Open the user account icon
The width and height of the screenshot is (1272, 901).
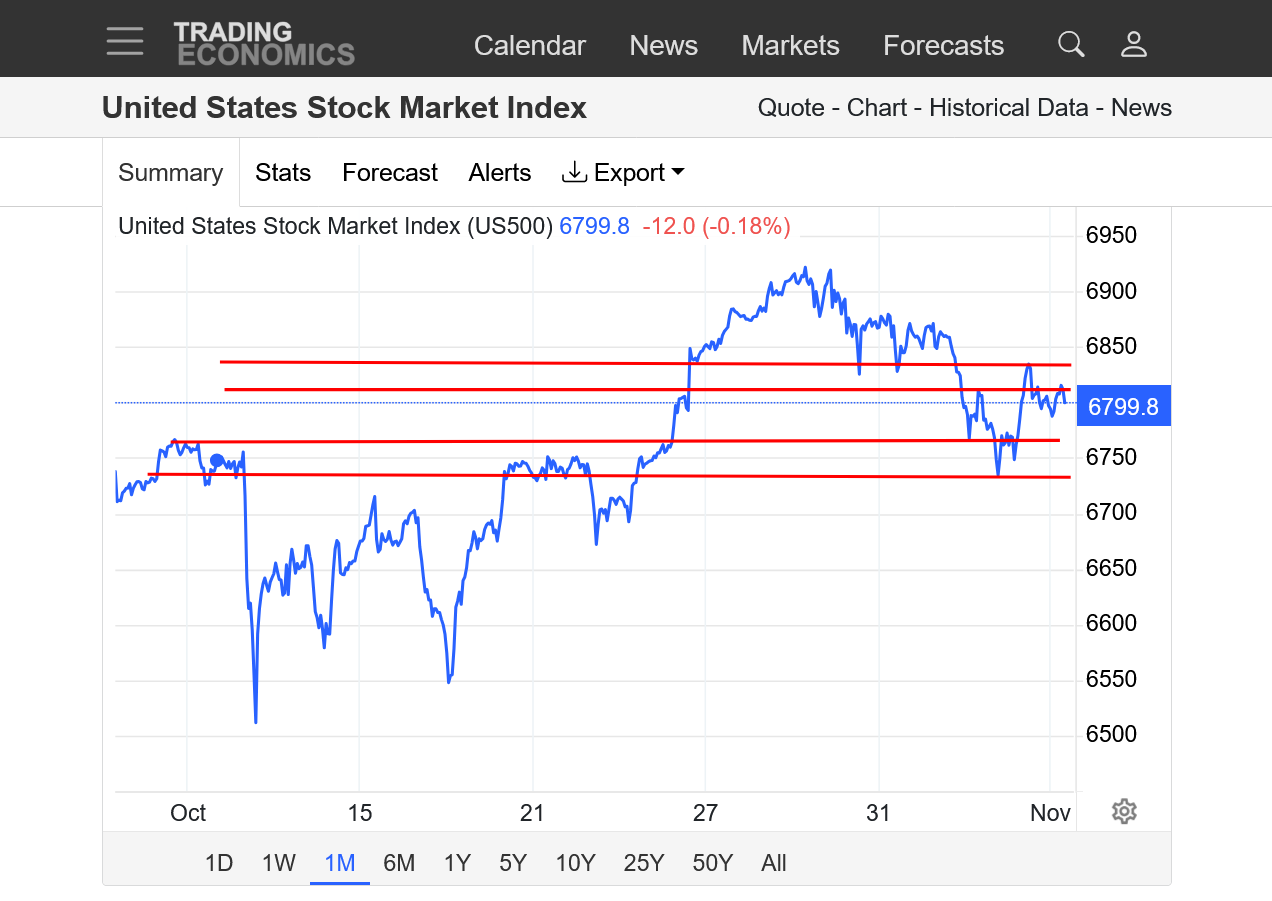(1133, 44)
